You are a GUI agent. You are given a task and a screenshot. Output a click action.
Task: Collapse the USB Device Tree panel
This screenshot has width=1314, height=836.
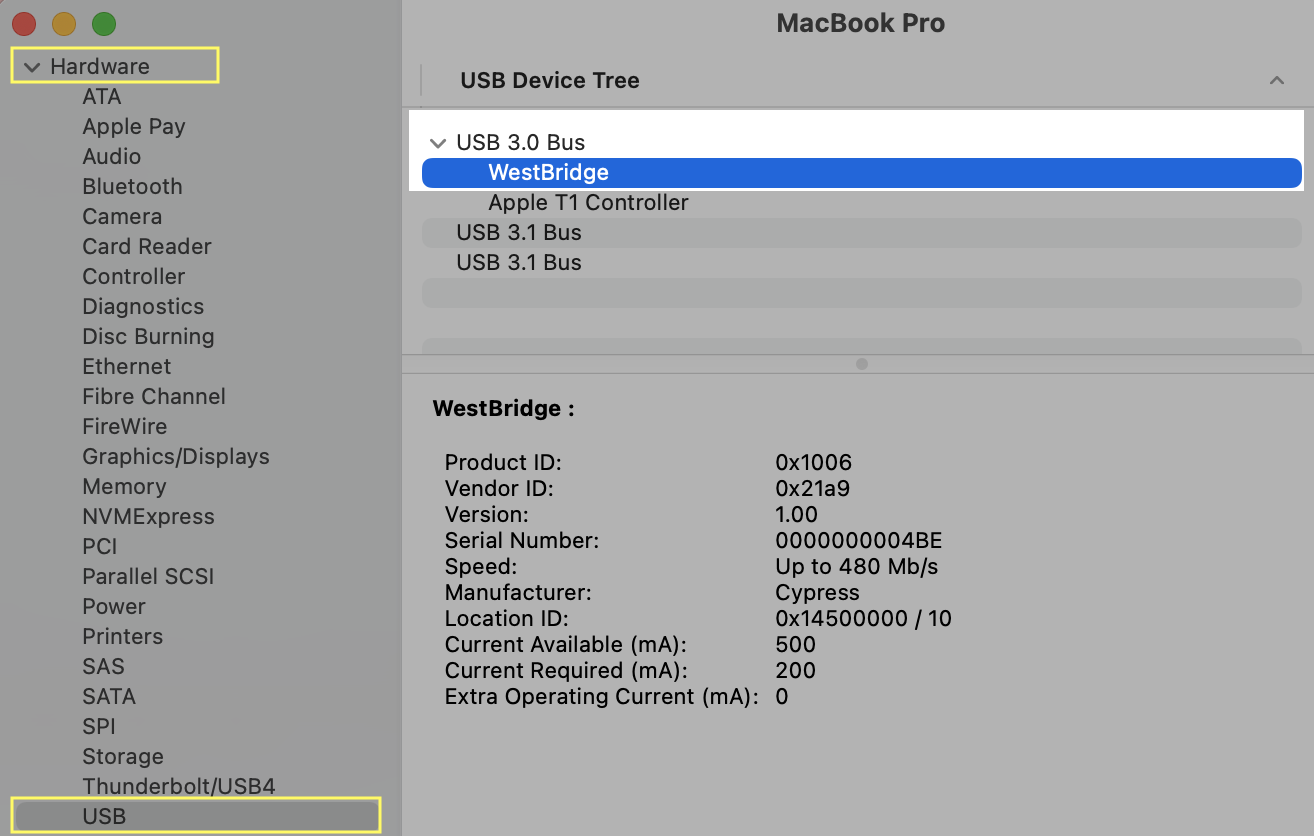(x=1277, y=80)
